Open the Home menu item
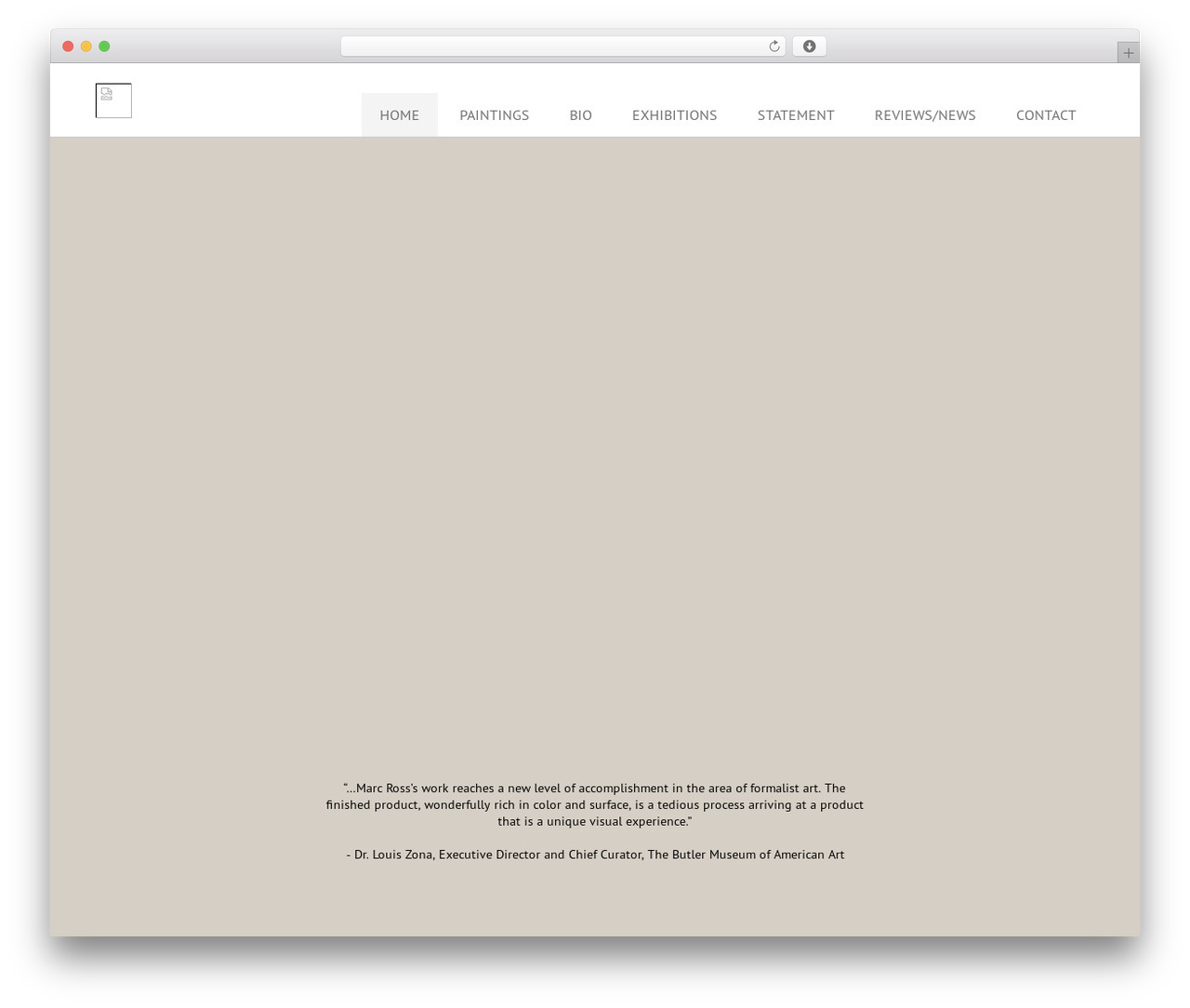Viewport: 1190px width, 1008px height. [400, 115]
